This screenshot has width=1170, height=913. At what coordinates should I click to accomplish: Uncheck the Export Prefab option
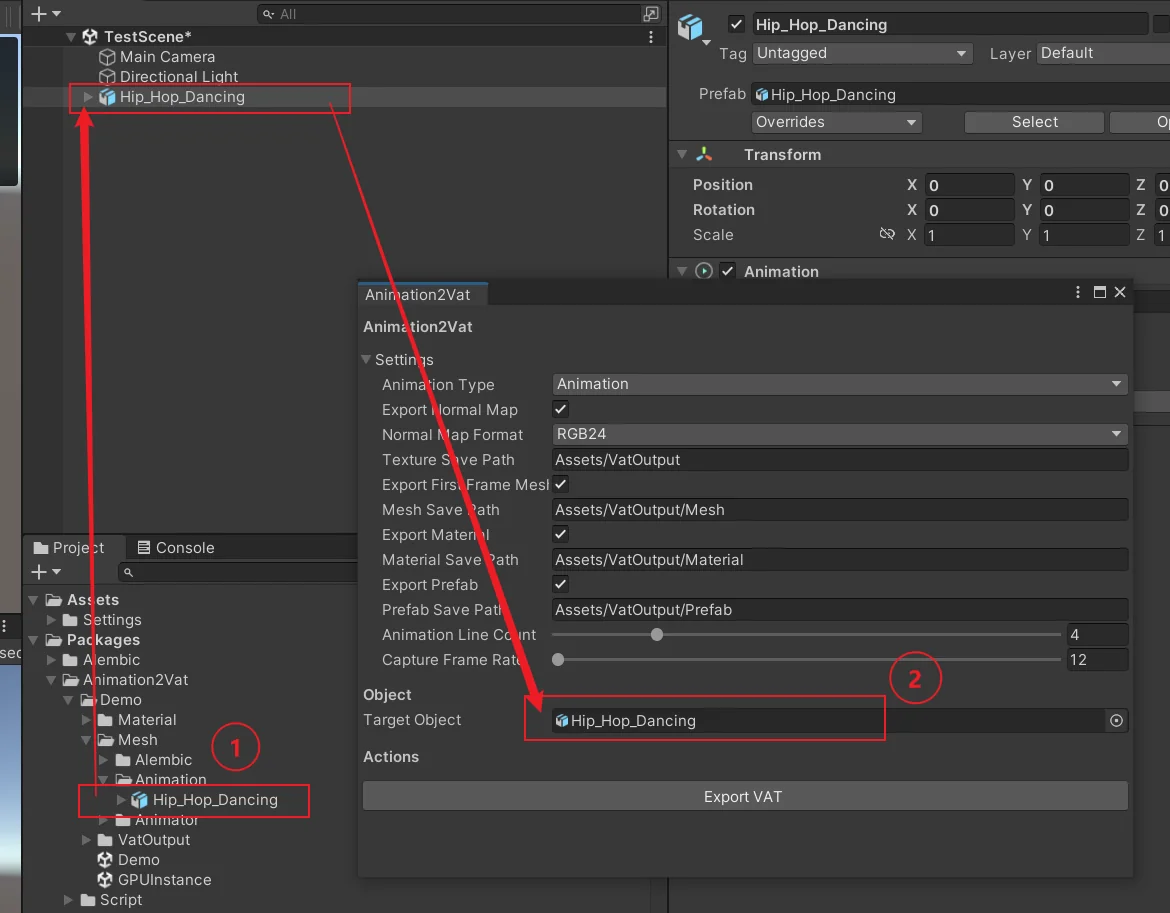click(560, 584)
